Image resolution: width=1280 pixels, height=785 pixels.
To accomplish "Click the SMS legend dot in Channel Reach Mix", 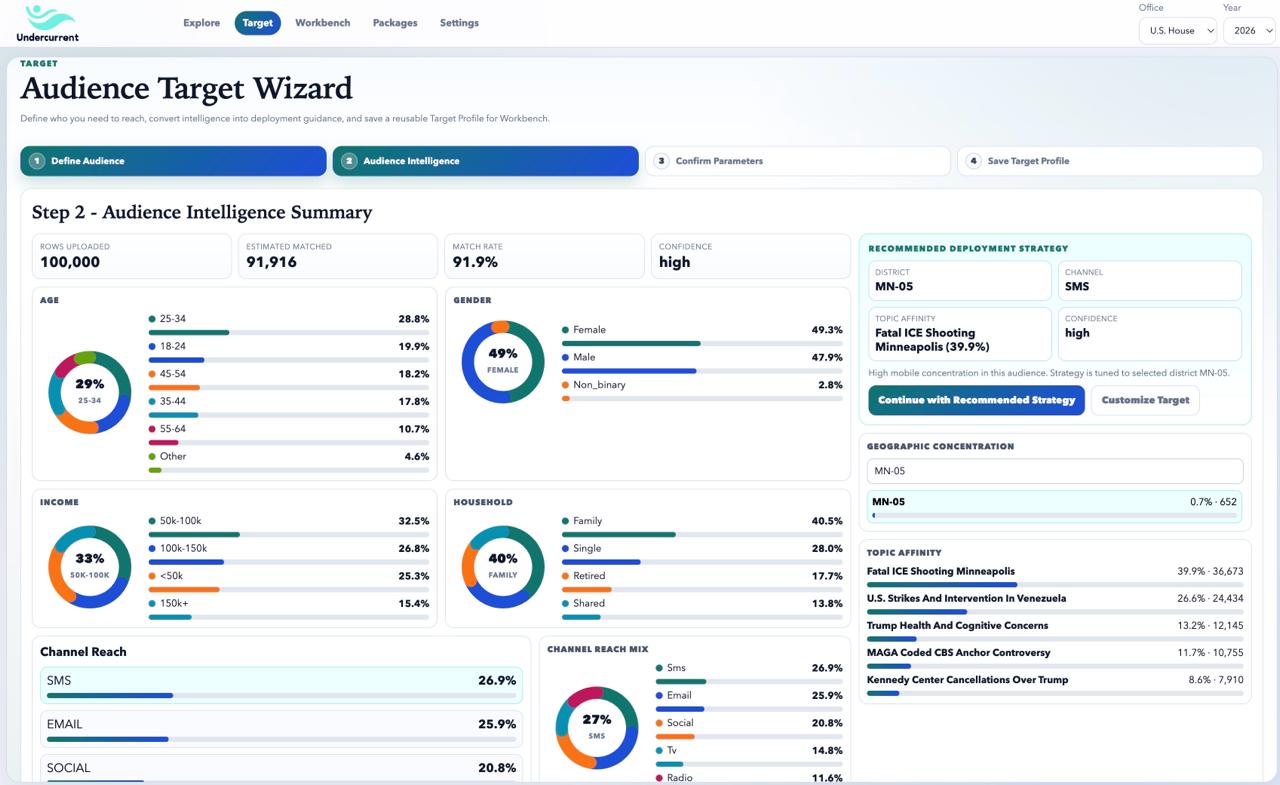I will pyautogui.click(x=657, y=667).
